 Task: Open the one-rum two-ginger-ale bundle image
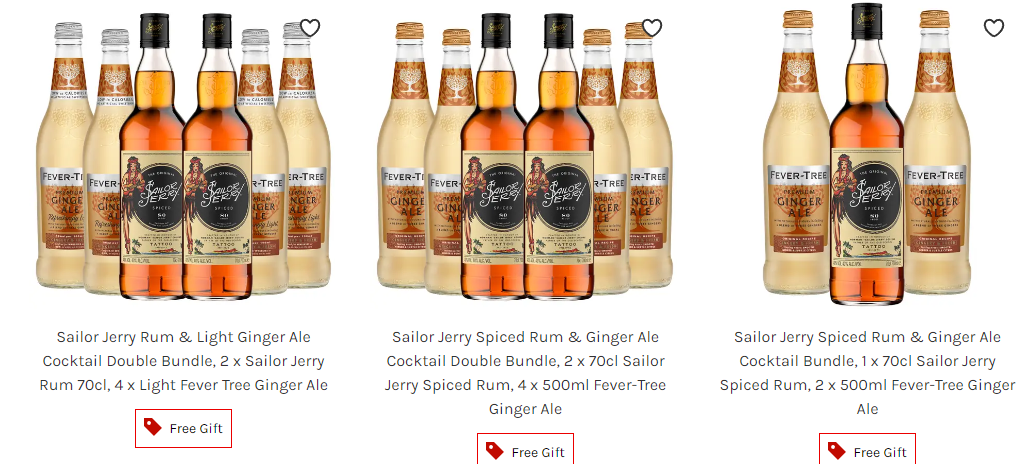[x=867, y=154]
